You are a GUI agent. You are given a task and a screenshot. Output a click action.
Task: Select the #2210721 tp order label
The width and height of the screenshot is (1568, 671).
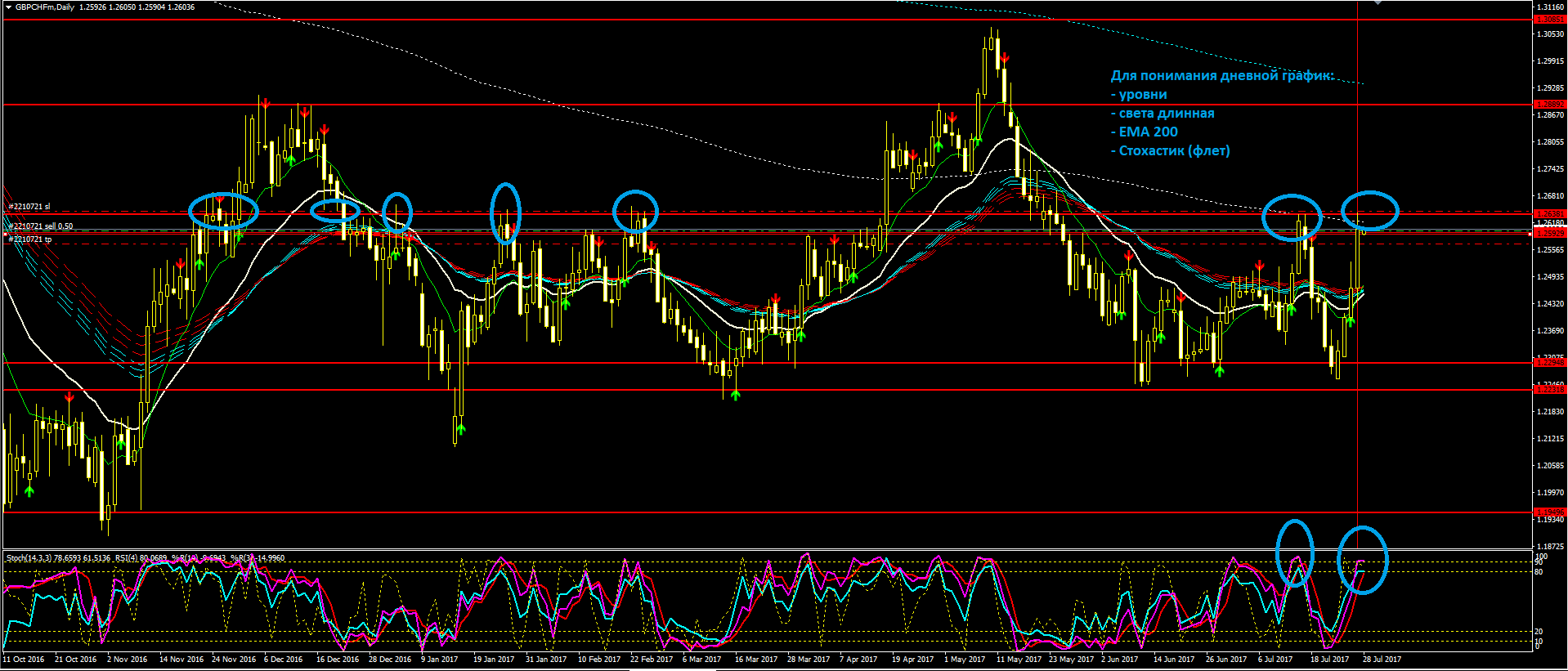(x=30, y=239)
